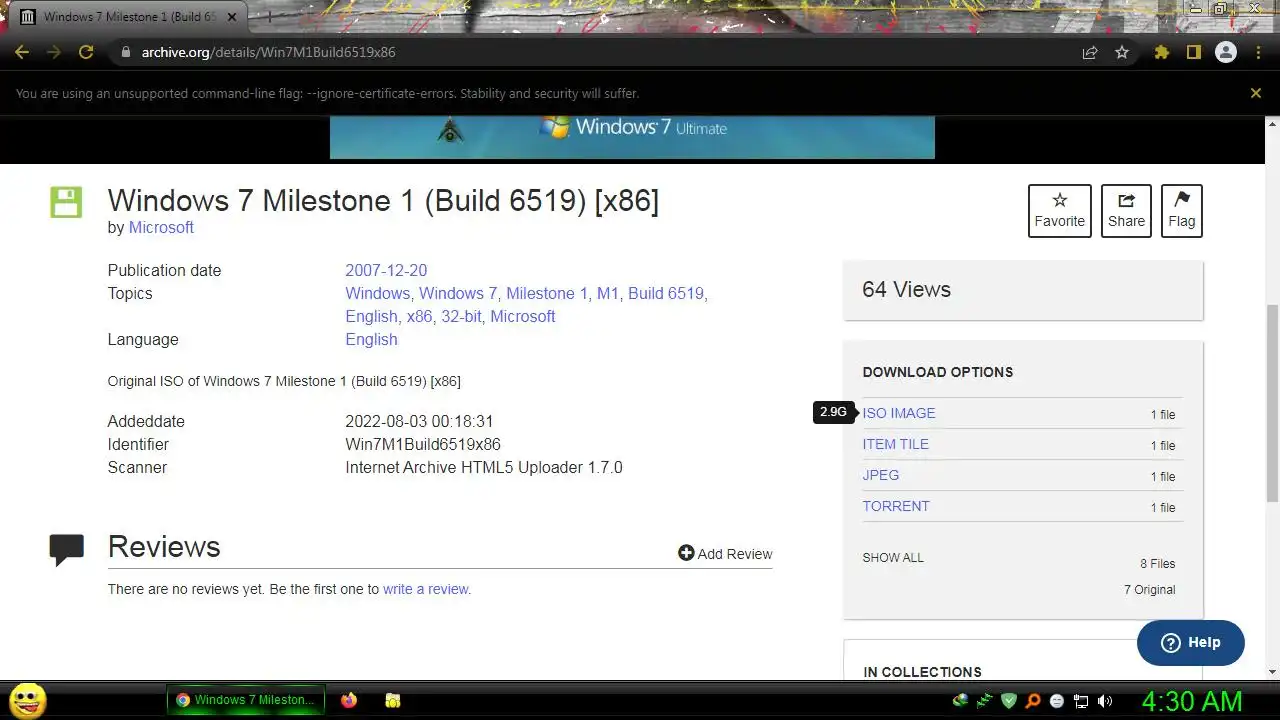The image size is (1280, 720).
Task: Launch Firefox from the taskbar
Action: pyautogui.click(x=348, y=700)
